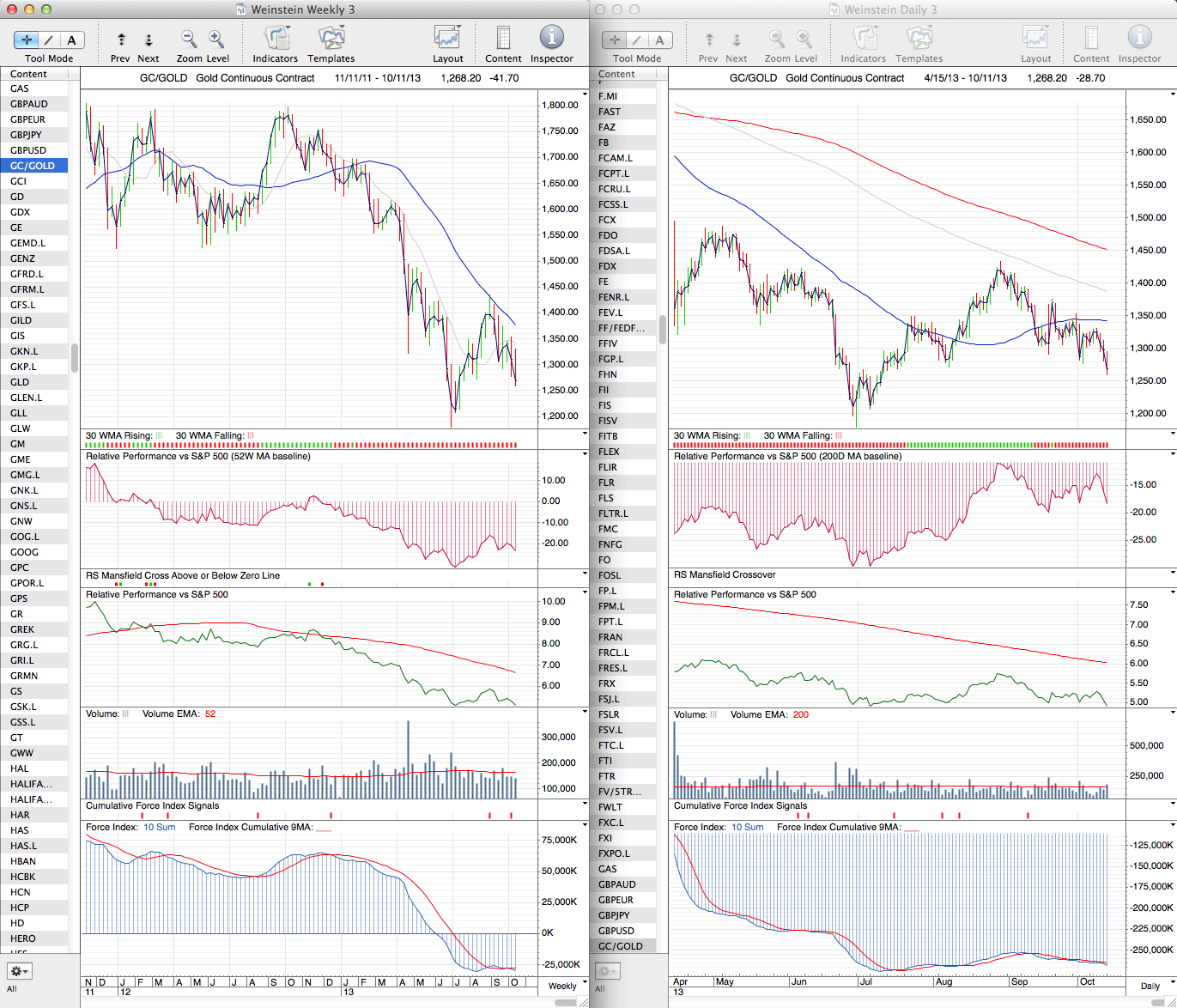Choose GBPUSD in the left symbol list
This screenshot has width=1177, height=1008.
click(x=28, y=150)
